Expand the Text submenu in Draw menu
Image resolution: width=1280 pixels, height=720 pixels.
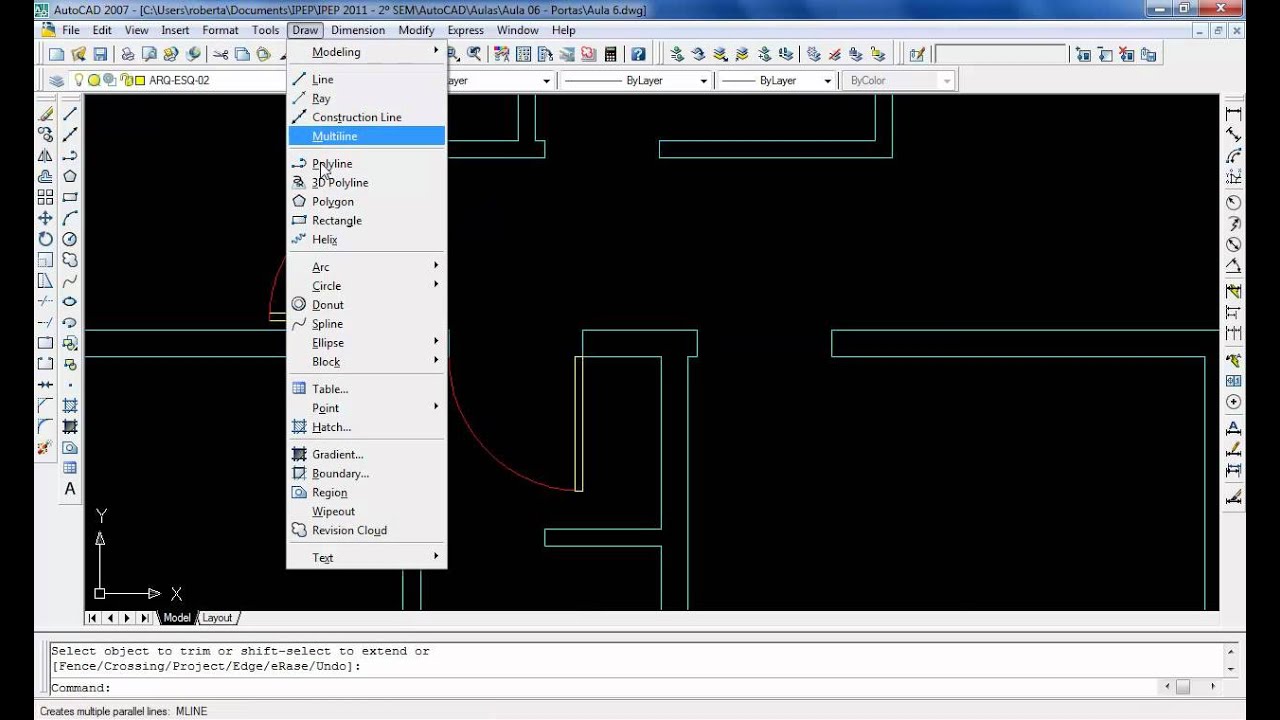(x=366, y=558)
